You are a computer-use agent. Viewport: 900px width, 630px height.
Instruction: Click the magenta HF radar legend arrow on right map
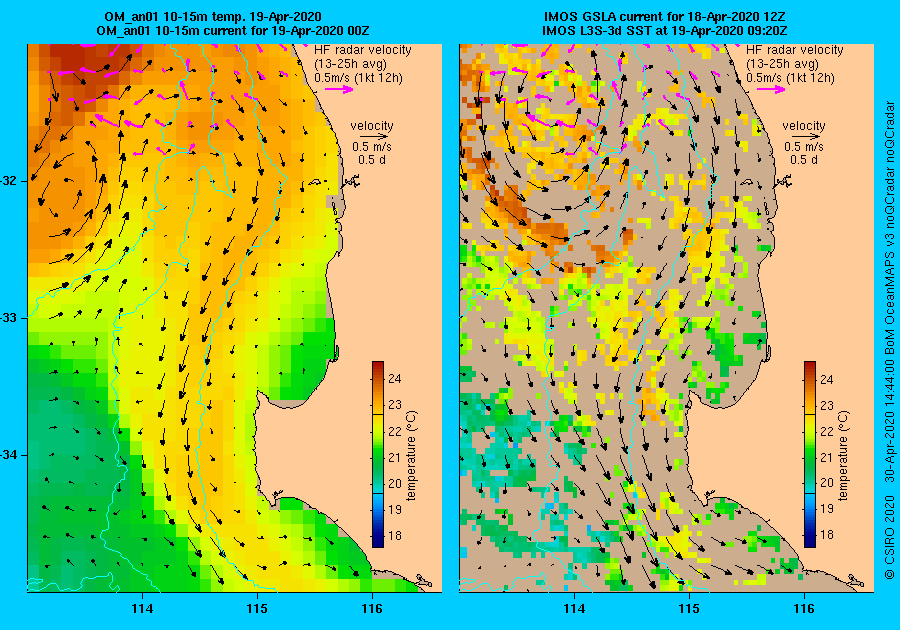pos(771,89)
